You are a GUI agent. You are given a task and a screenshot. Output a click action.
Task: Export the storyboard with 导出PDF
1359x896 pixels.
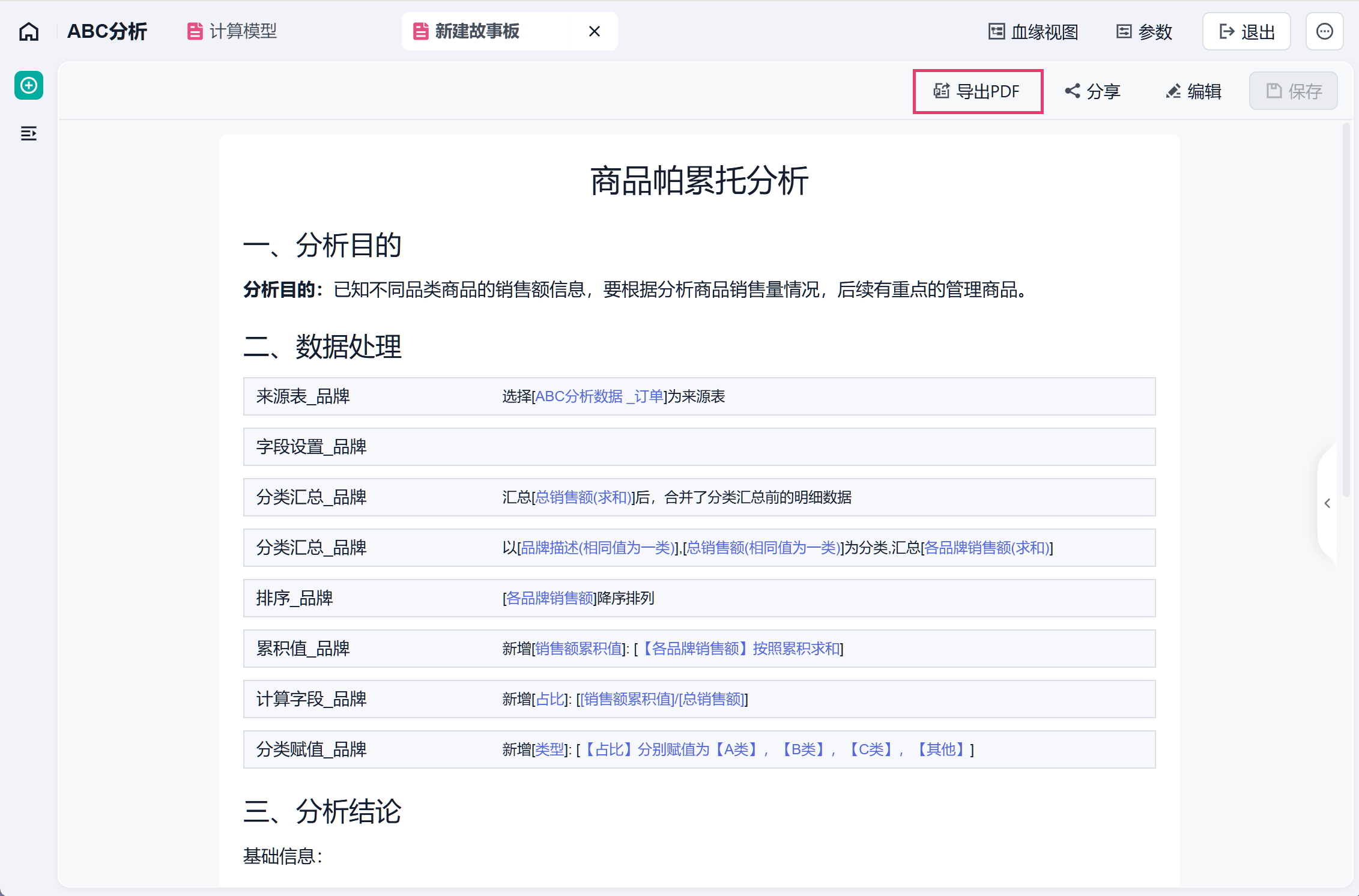pos(978,91)
